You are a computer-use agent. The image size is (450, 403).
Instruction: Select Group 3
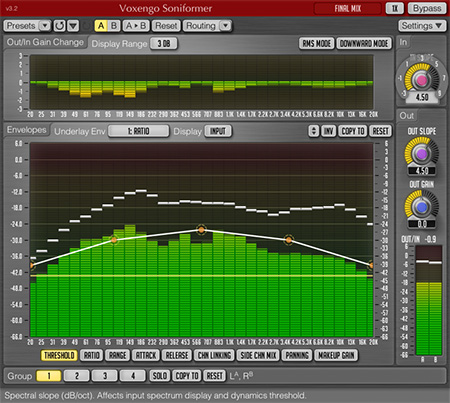[105, 376]
